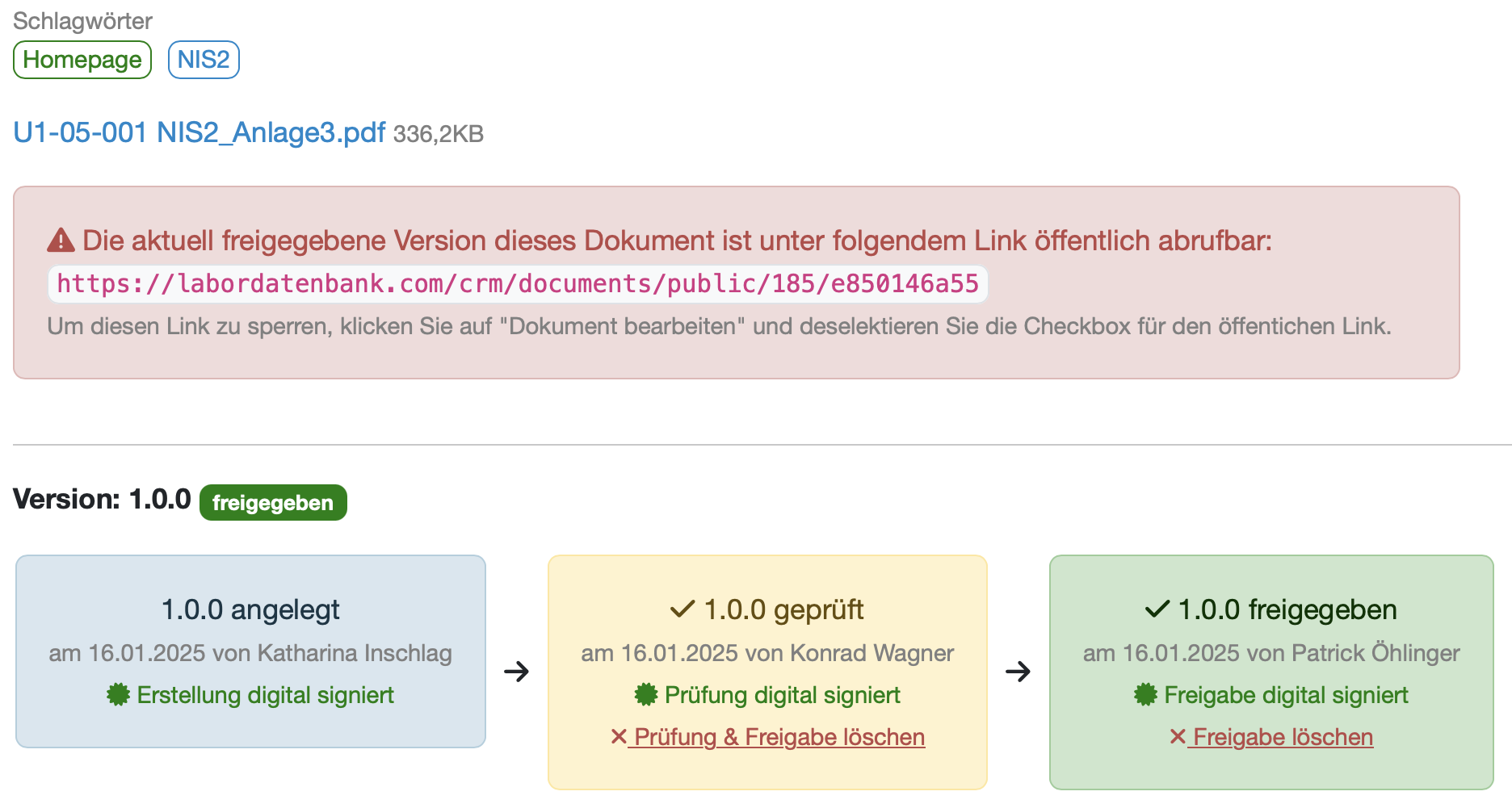Viewport: 1512px width, 804px height.
Task: Click the Prüfung digital signiert text
Action: (x=782, y=695)
